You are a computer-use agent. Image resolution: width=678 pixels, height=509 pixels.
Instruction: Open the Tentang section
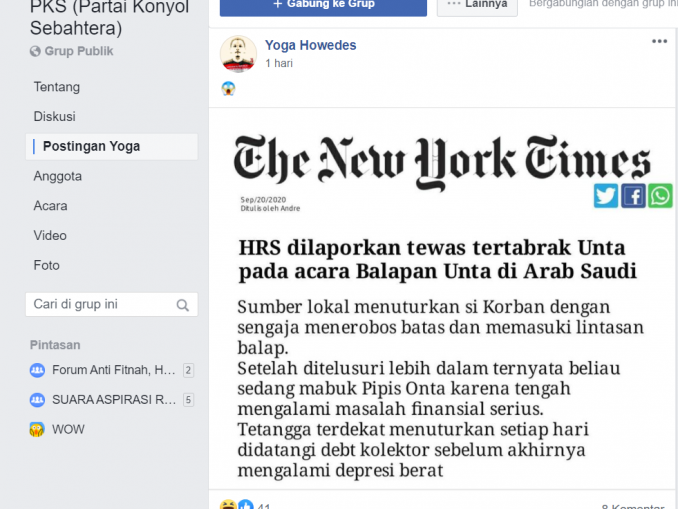click(57, 87)
